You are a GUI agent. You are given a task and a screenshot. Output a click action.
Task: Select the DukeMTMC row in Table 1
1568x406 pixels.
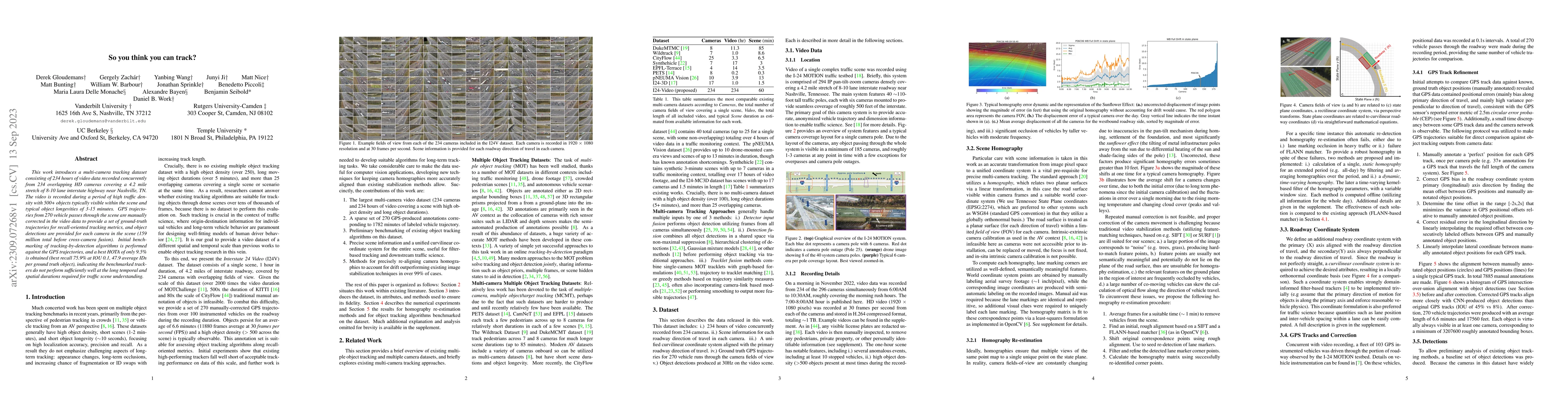(x=713, y=48)
